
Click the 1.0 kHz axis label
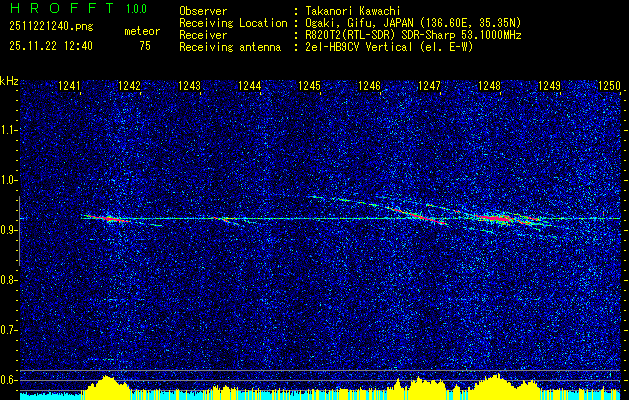pos(7,181)
